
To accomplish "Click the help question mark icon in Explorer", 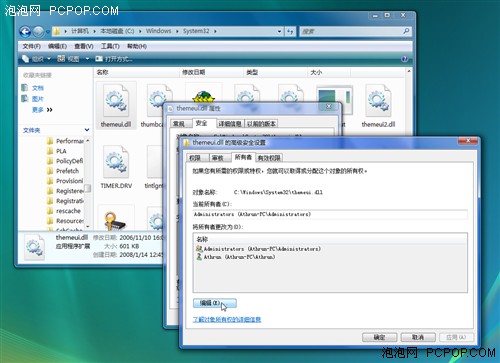I will [x=404, y=59].
